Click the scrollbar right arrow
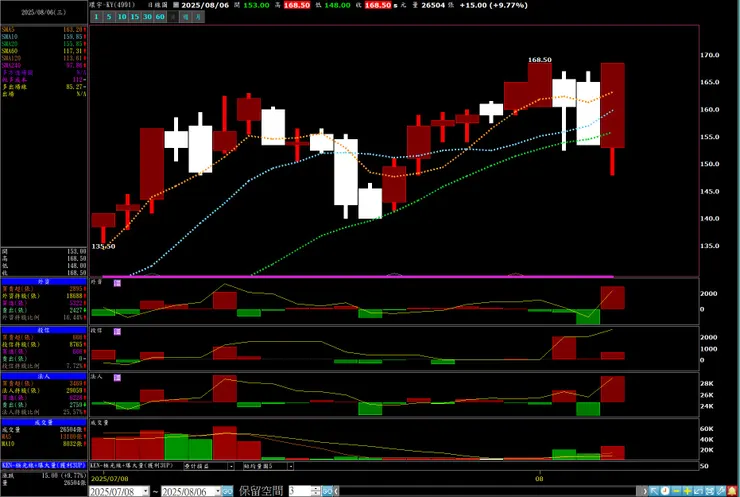The image size is (740, 497). tap(645, 491)
